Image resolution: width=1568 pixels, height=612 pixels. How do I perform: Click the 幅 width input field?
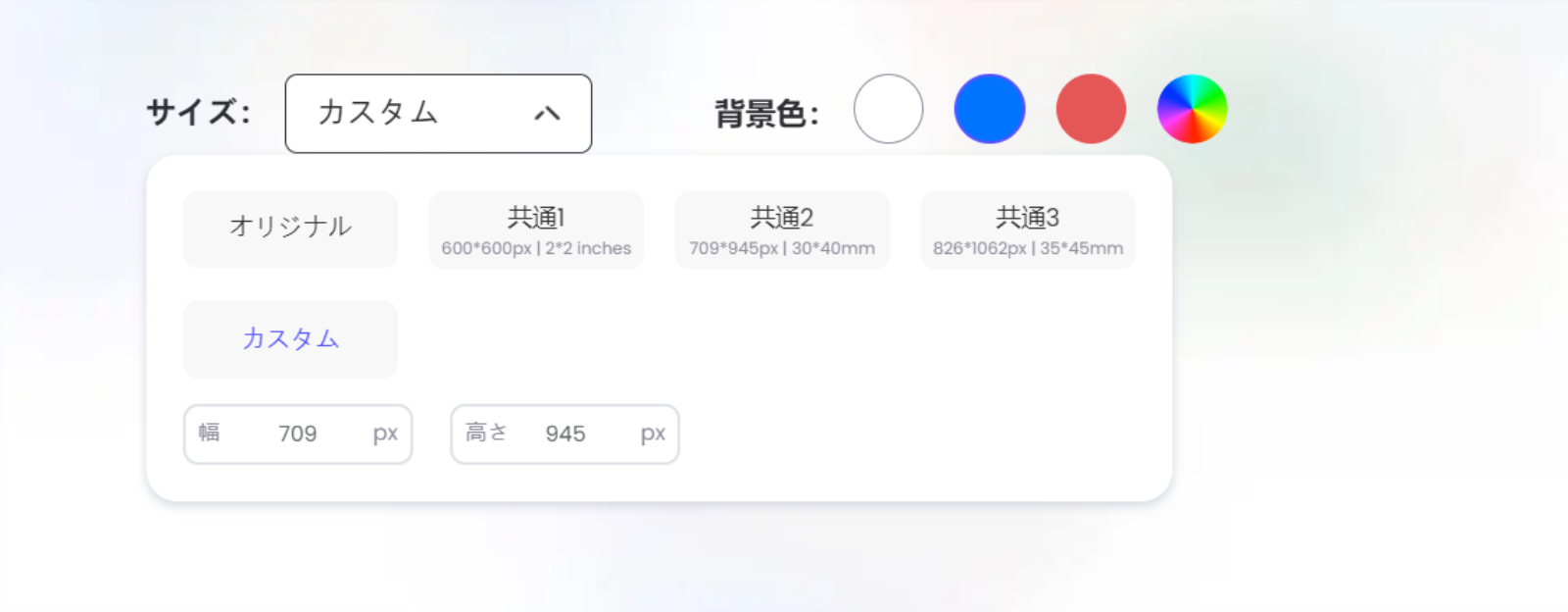(298, 433)
